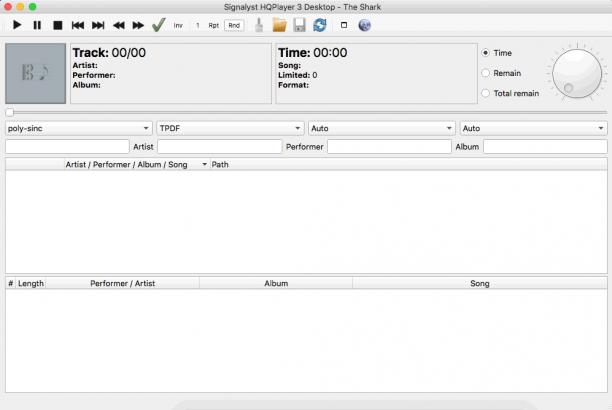Click the green checkmark icon
The image size is (612, 410).
(158, 25)
